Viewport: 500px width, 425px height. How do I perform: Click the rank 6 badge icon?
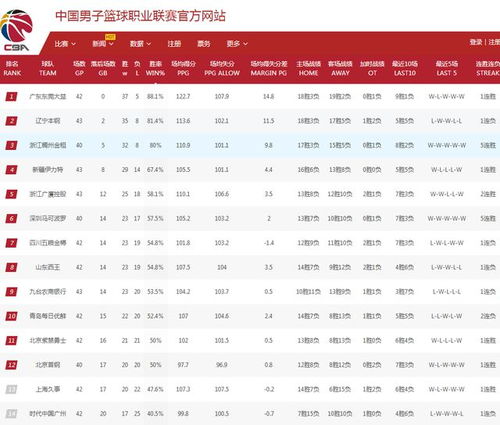11,219
